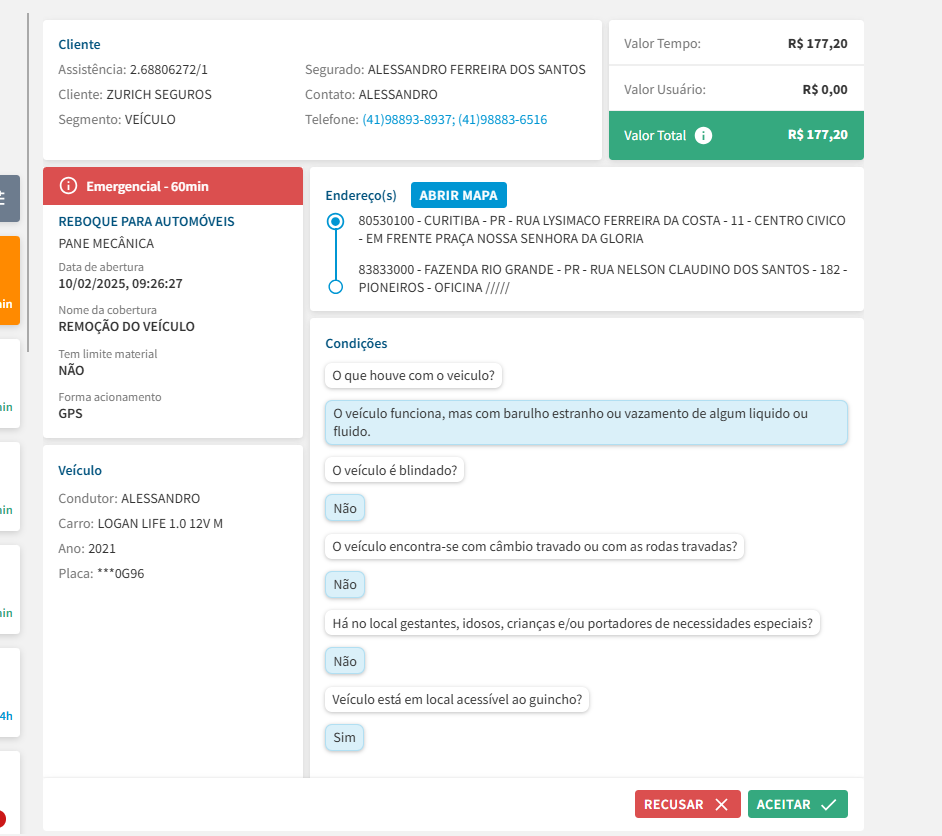Viewport: 942px width, 836px height.
Task: Open the gray list icon tab at left edge
Action: pos(9,198)
